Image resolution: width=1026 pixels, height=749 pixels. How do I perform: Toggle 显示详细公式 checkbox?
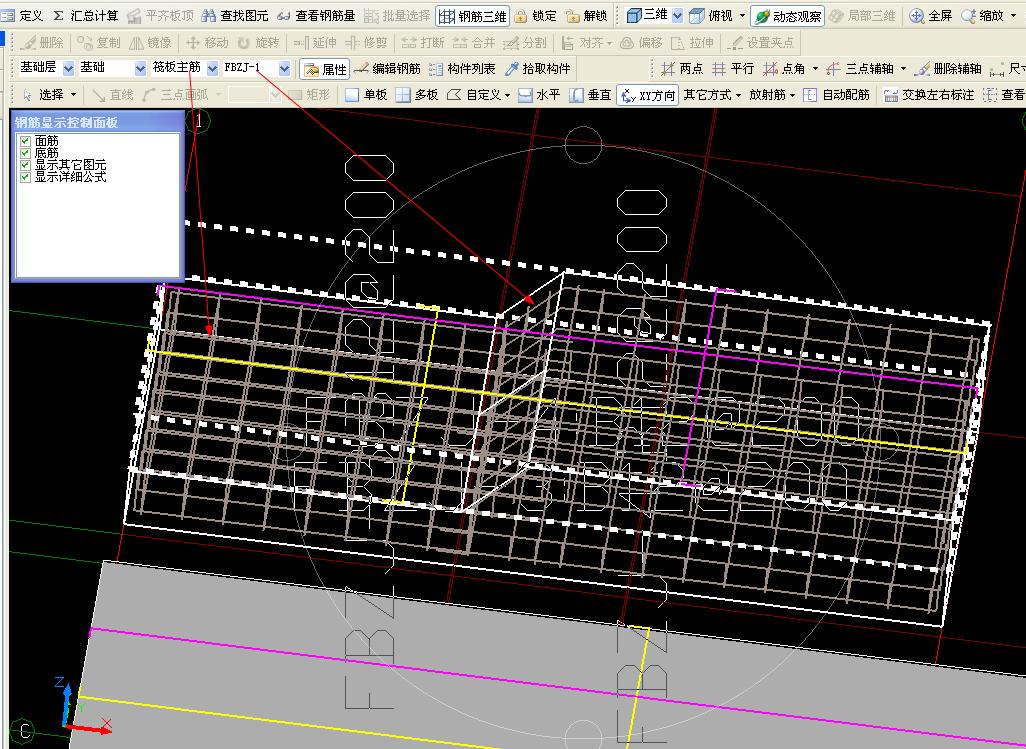point(26,177)
